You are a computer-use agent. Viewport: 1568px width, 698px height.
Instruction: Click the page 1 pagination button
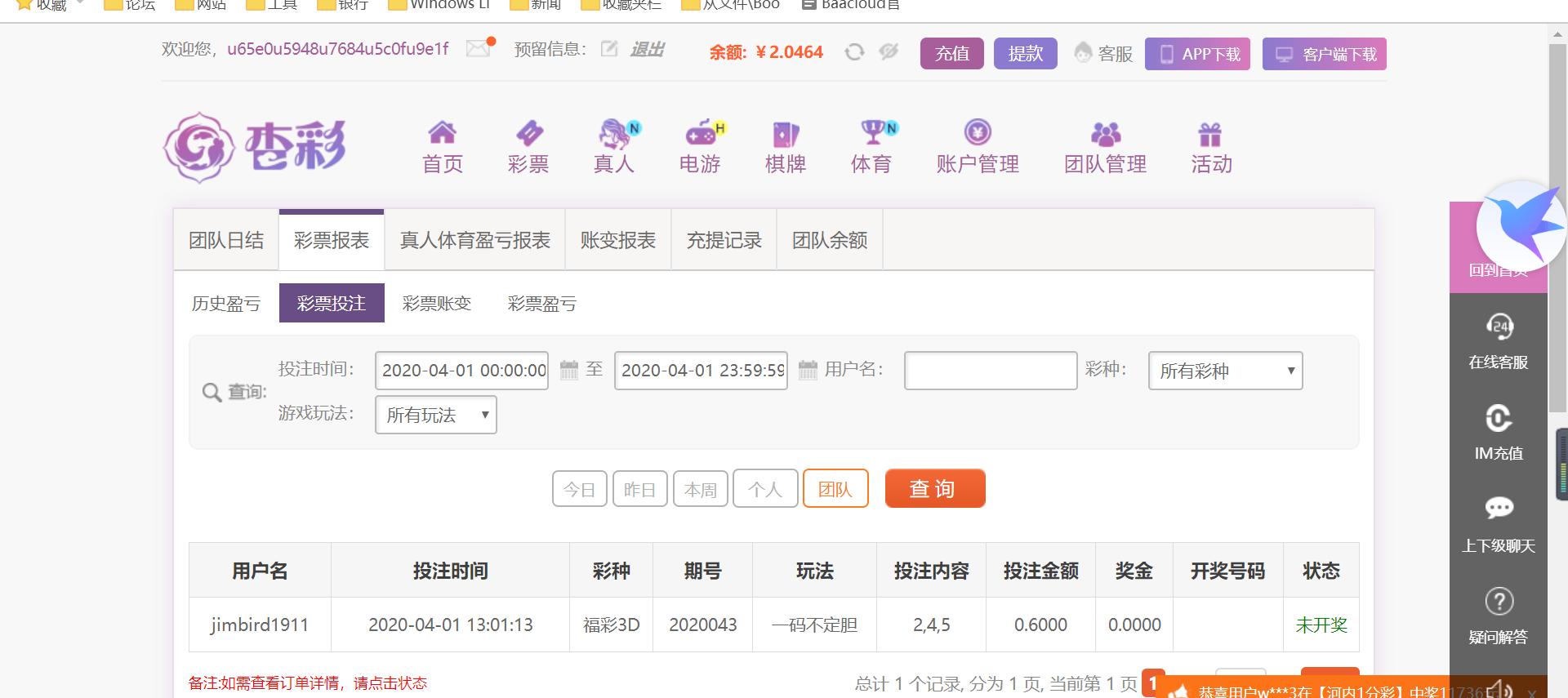[1153, 683]
